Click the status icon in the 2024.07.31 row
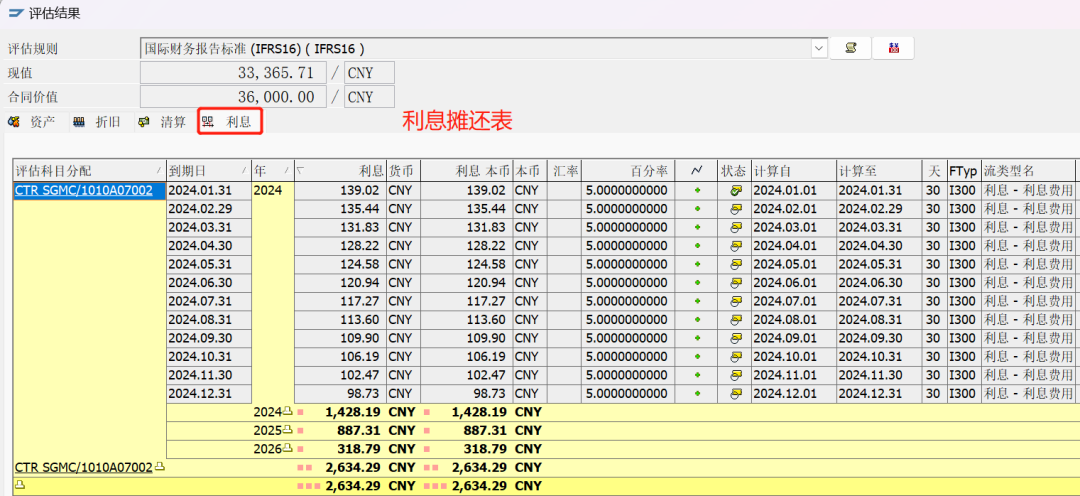The width and height of the screenshot is (1080, 496). point(736,301)
